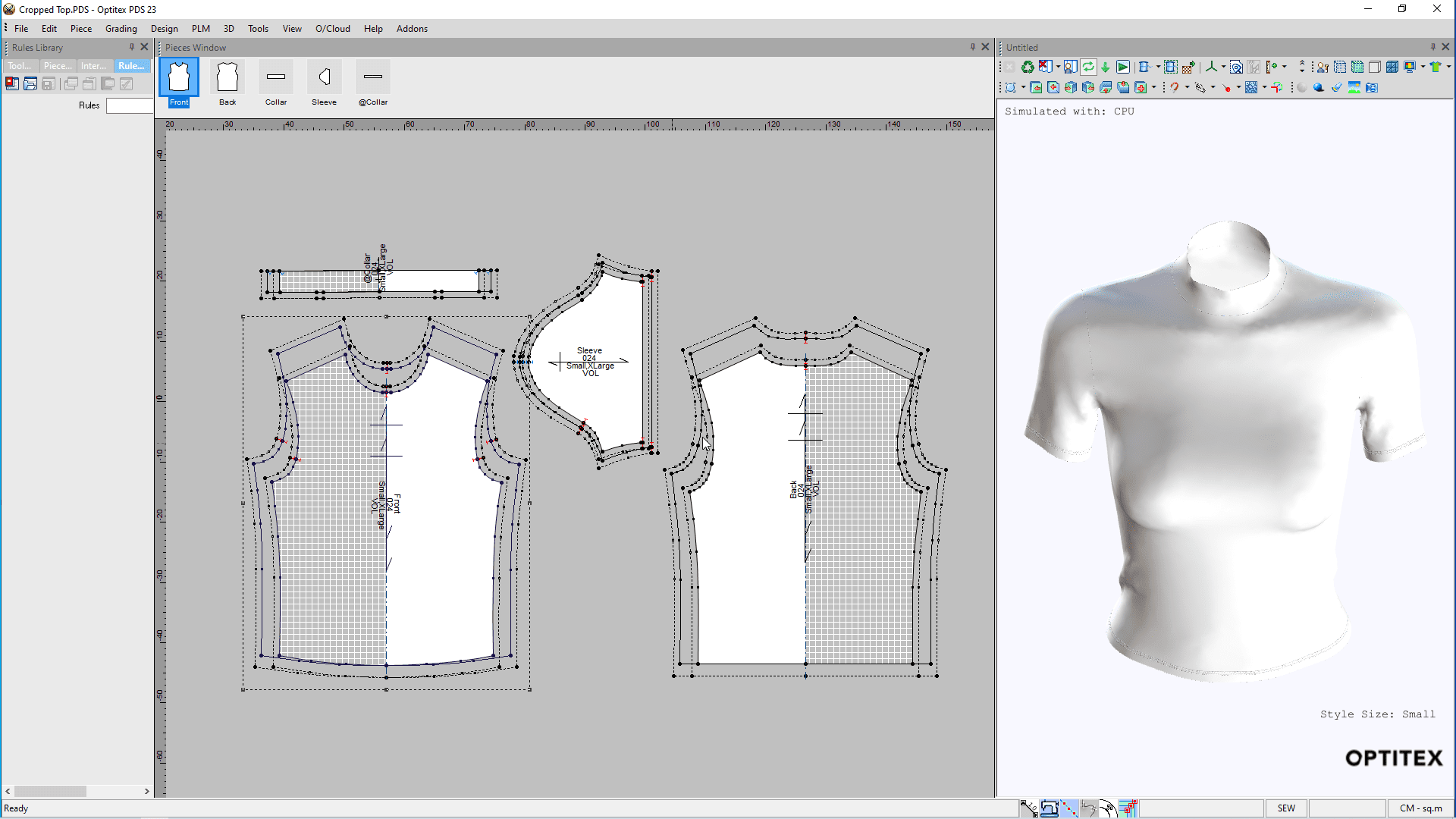
Task: Open the Grading menu
Action: [121, 29]
